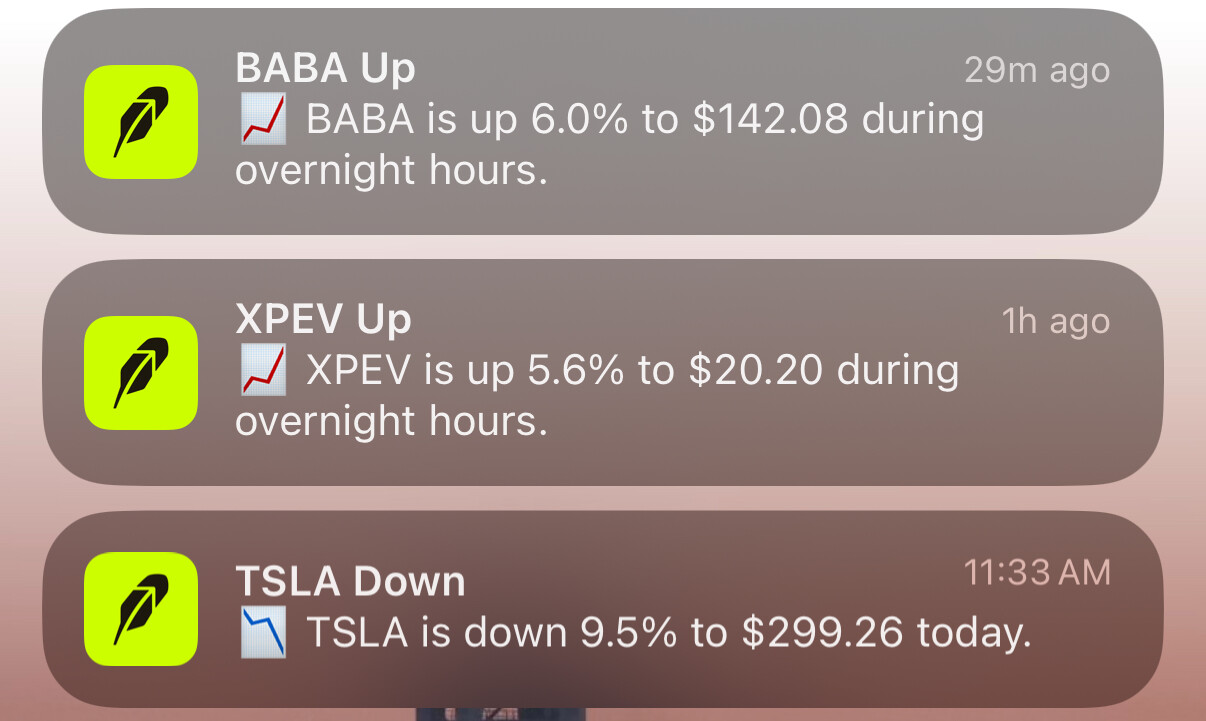The image size is (1206, 721).
Task: Open the "XPEV Up" notification title
Action: pyautogui.click(x=323, y=319)
